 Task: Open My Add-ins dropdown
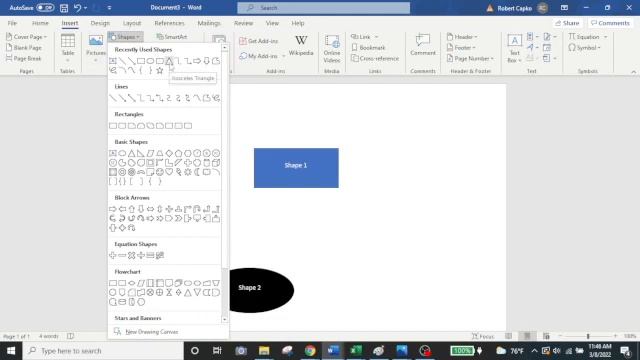click(262, 56)
